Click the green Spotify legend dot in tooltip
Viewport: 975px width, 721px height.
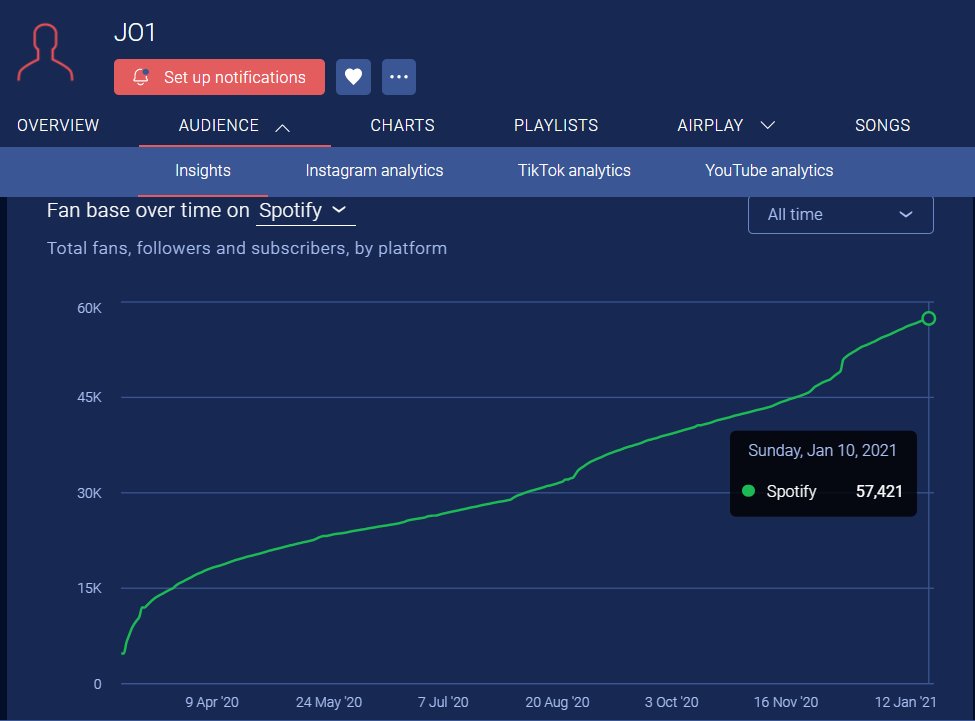[x=749, y=491]
